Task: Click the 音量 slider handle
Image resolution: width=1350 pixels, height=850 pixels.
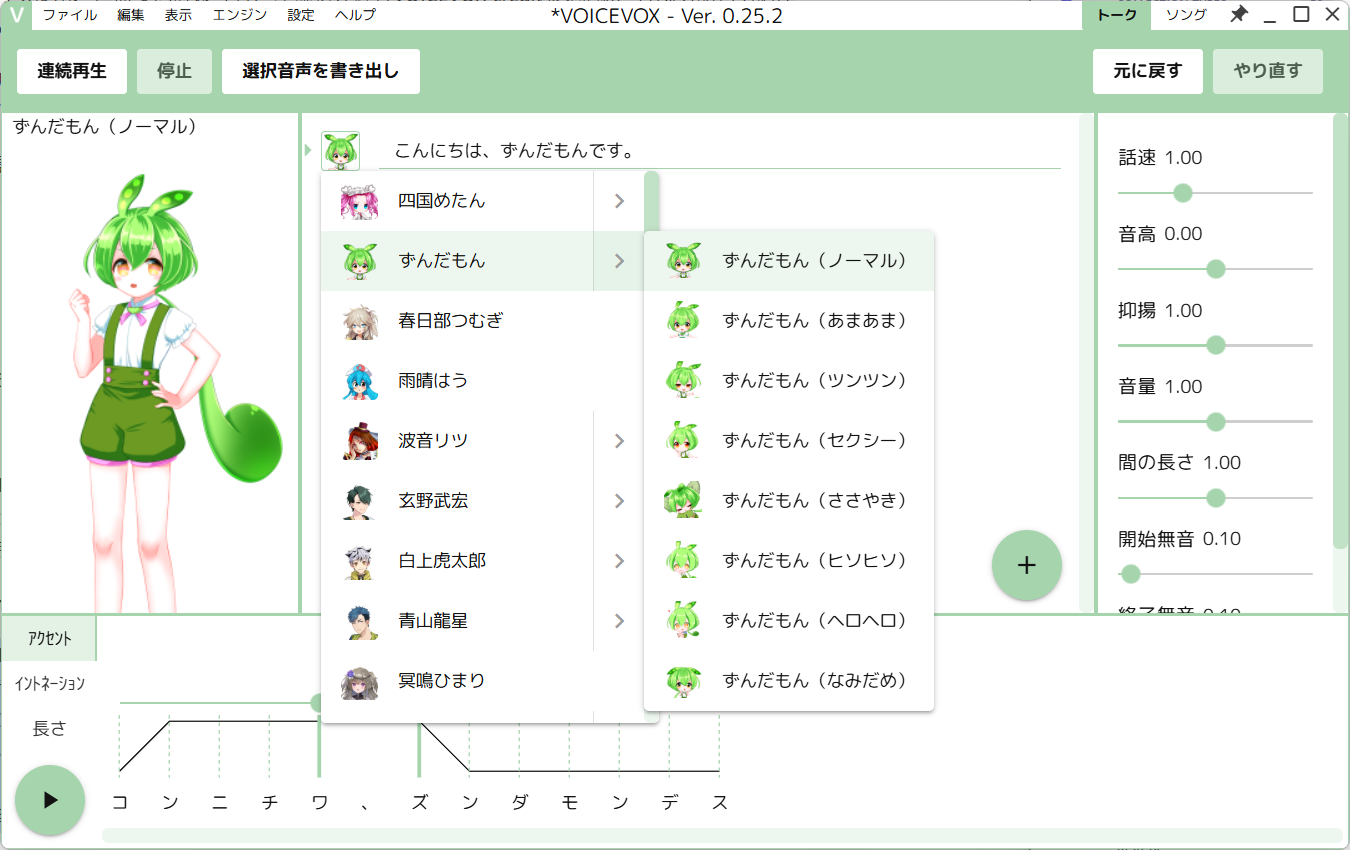Action: 1216,422
